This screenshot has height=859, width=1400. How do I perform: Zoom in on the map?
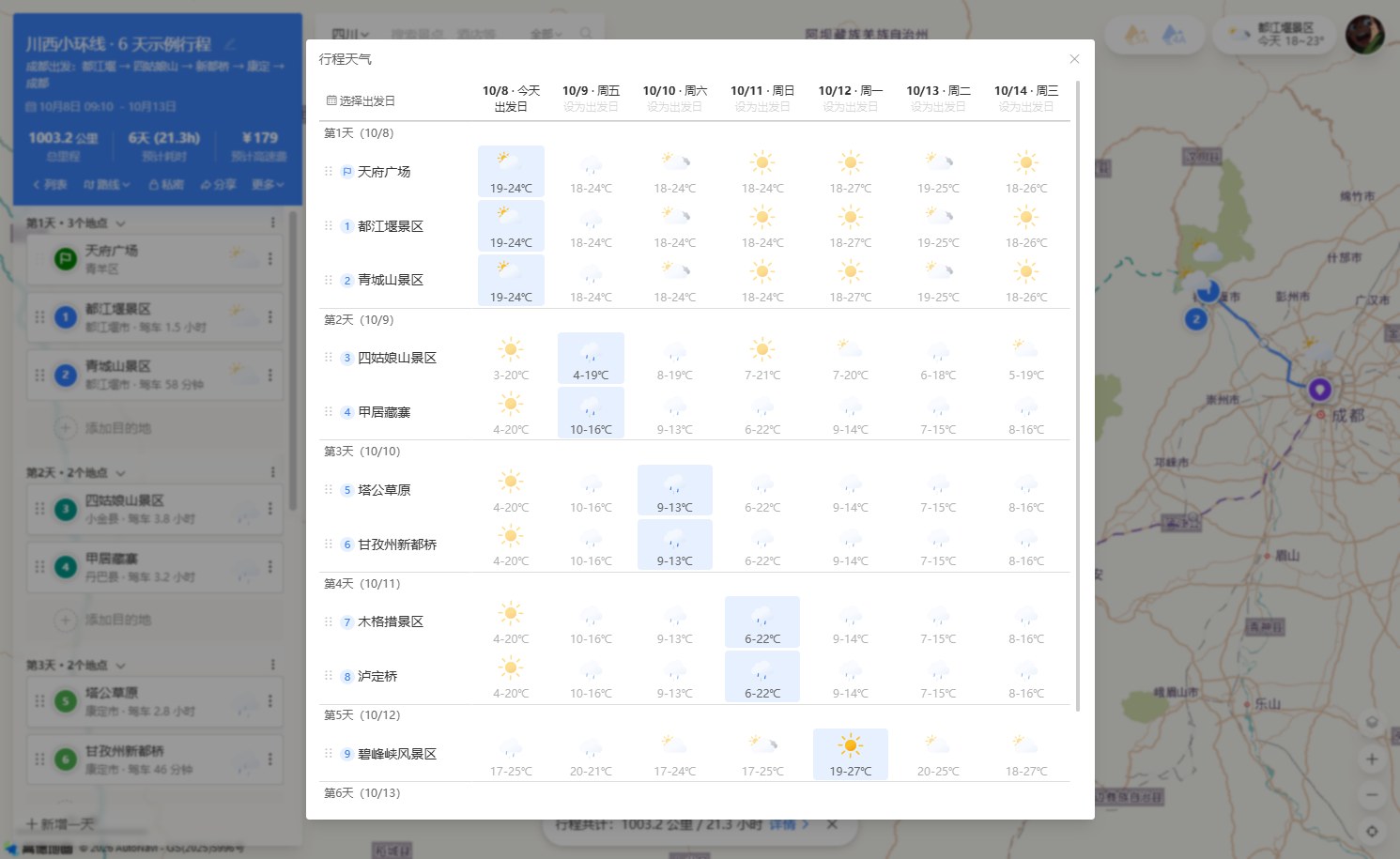tap(1372, 759)
